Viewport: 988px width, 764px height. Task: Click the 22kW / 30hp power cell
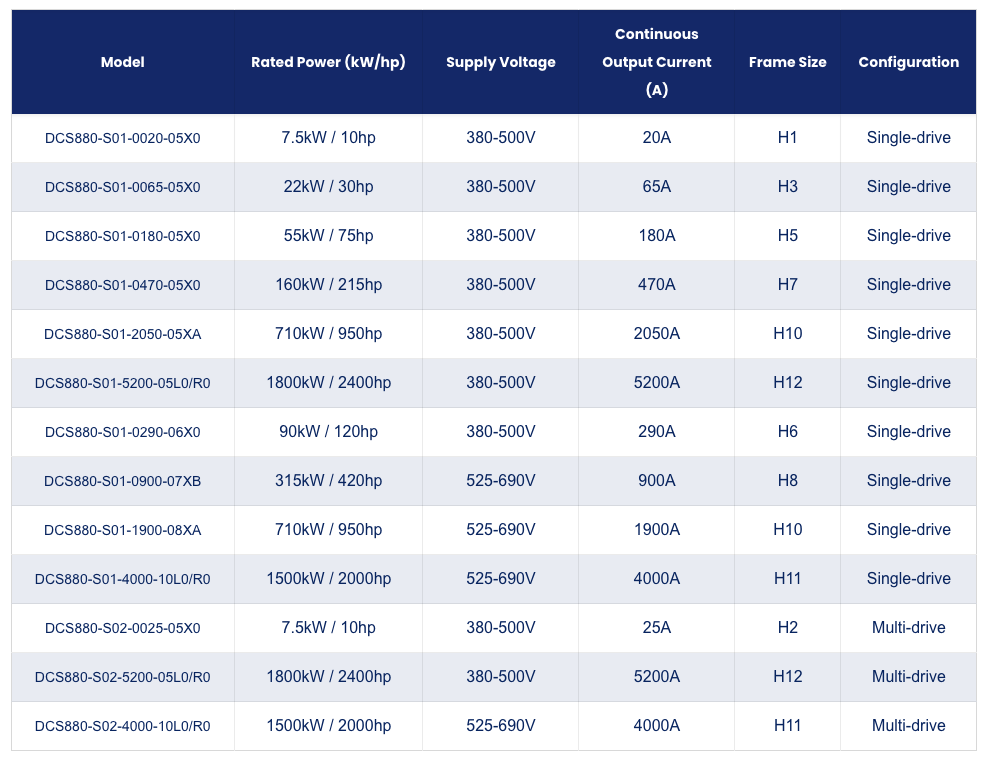click(x=328, y=186)
